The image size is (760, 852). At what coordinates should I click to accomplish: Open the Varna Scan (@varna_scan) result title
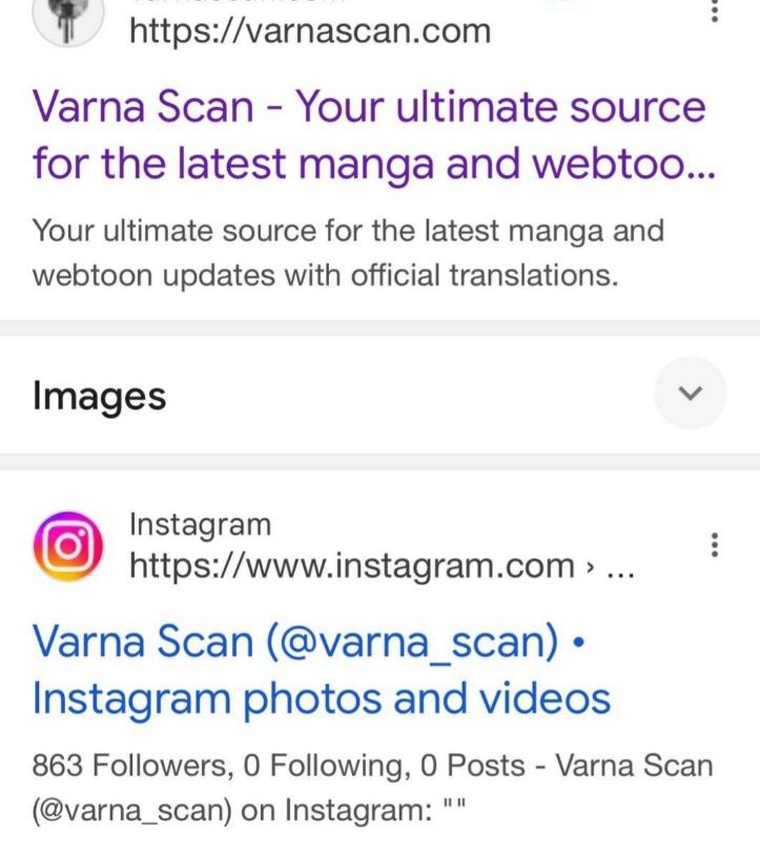point(322,670)
